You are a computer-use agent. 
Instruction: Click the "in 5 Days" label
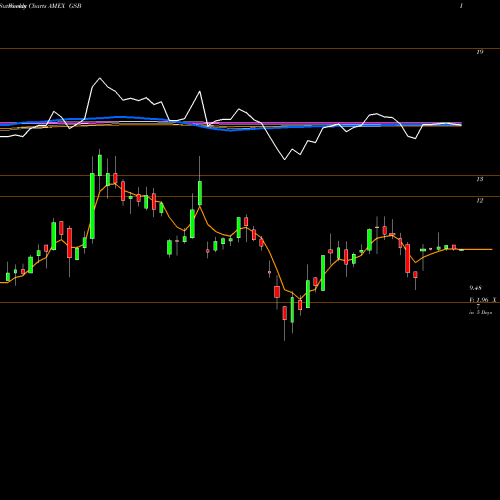[480, 313]
